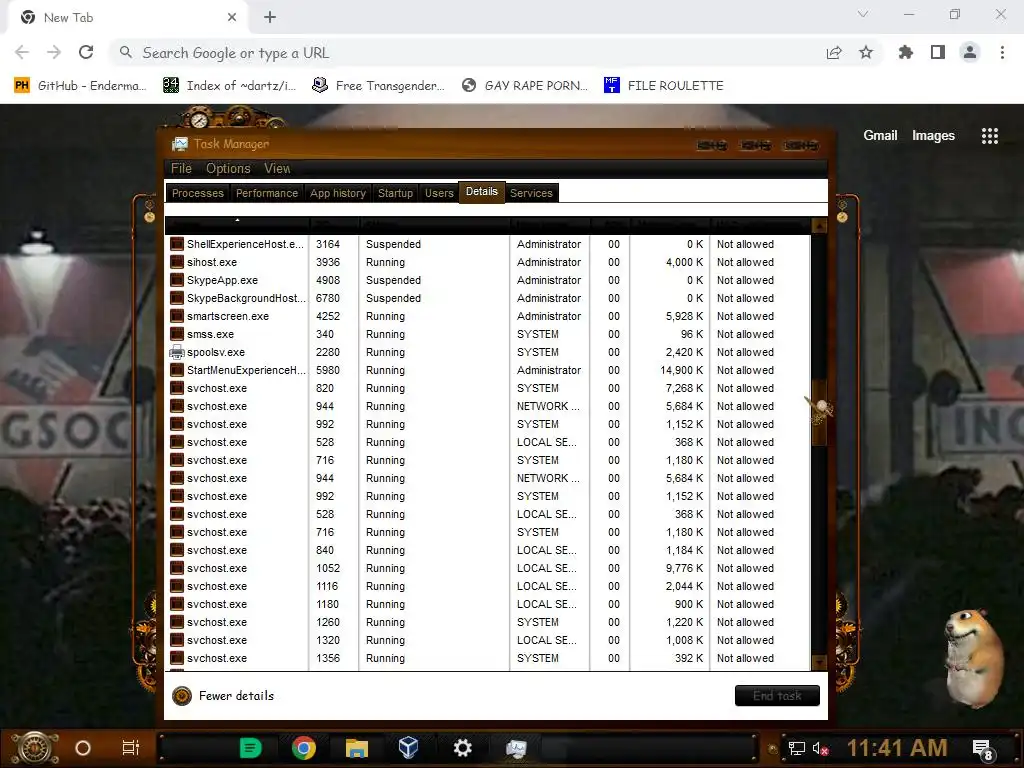Open the Options menu in Task Manager
Viewport: 1024px width, 768px height.
click(x=228, y=168)
